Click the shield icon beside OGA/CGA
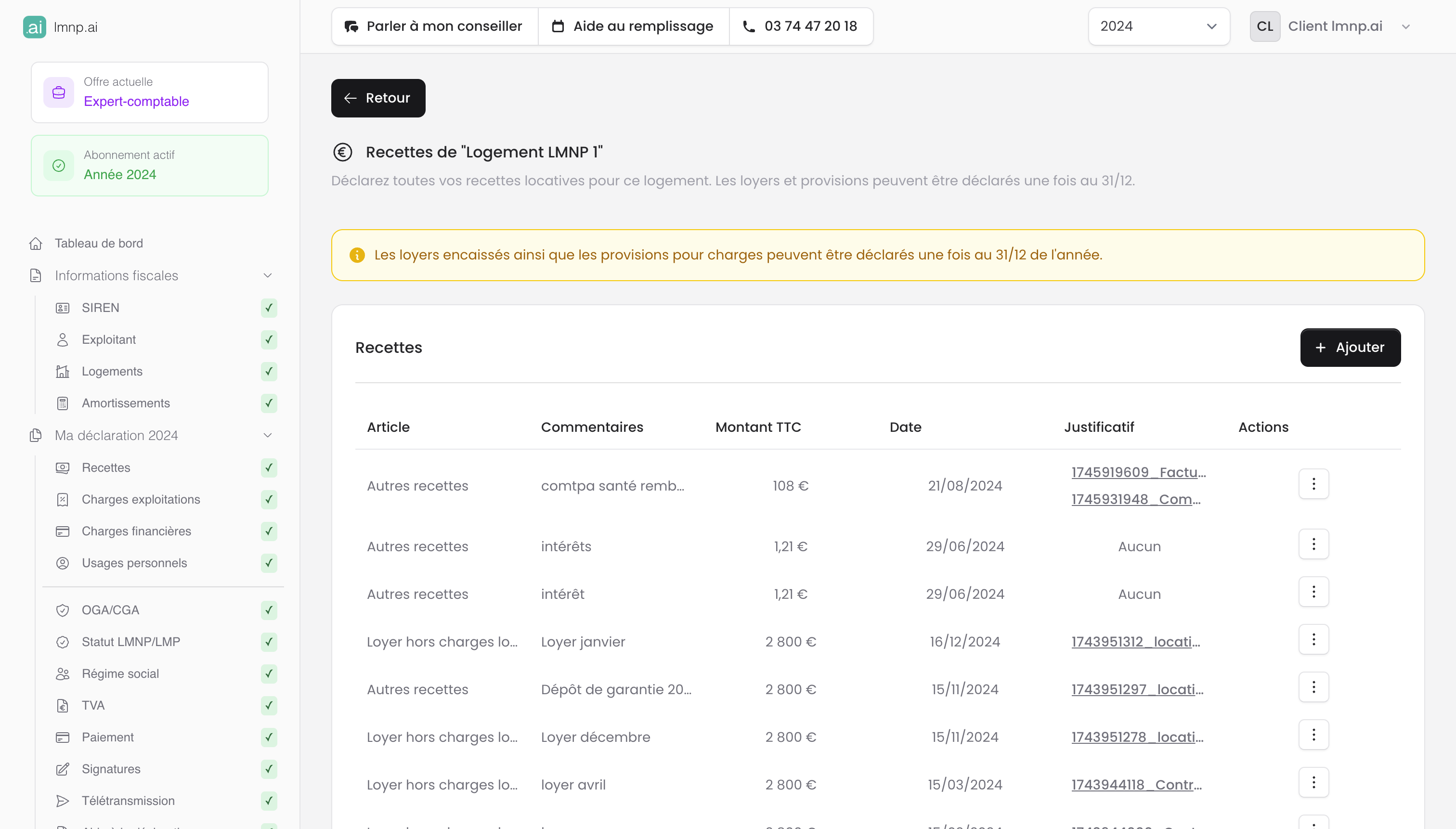Screen dimensions: 1456x829 tap(63, 610)
